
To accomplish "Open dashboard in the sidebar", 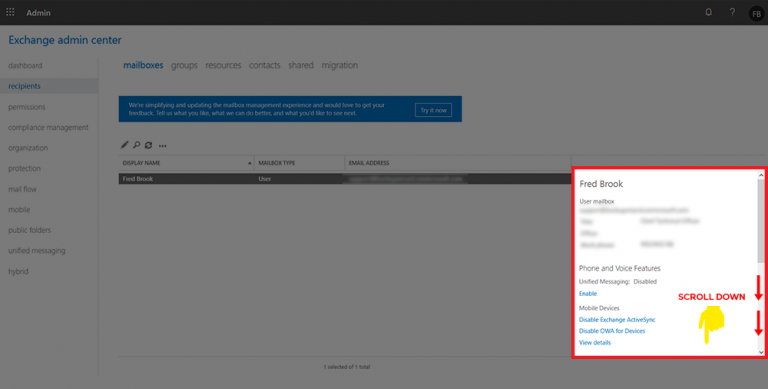I will click(x=25, y=66).
